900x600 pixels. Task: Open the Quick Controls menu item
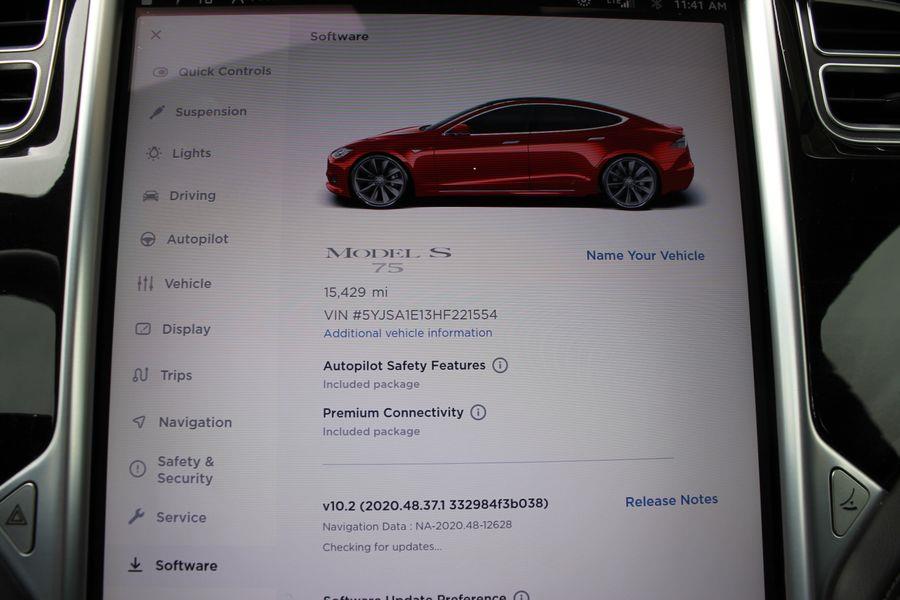(x=212, y=72)
